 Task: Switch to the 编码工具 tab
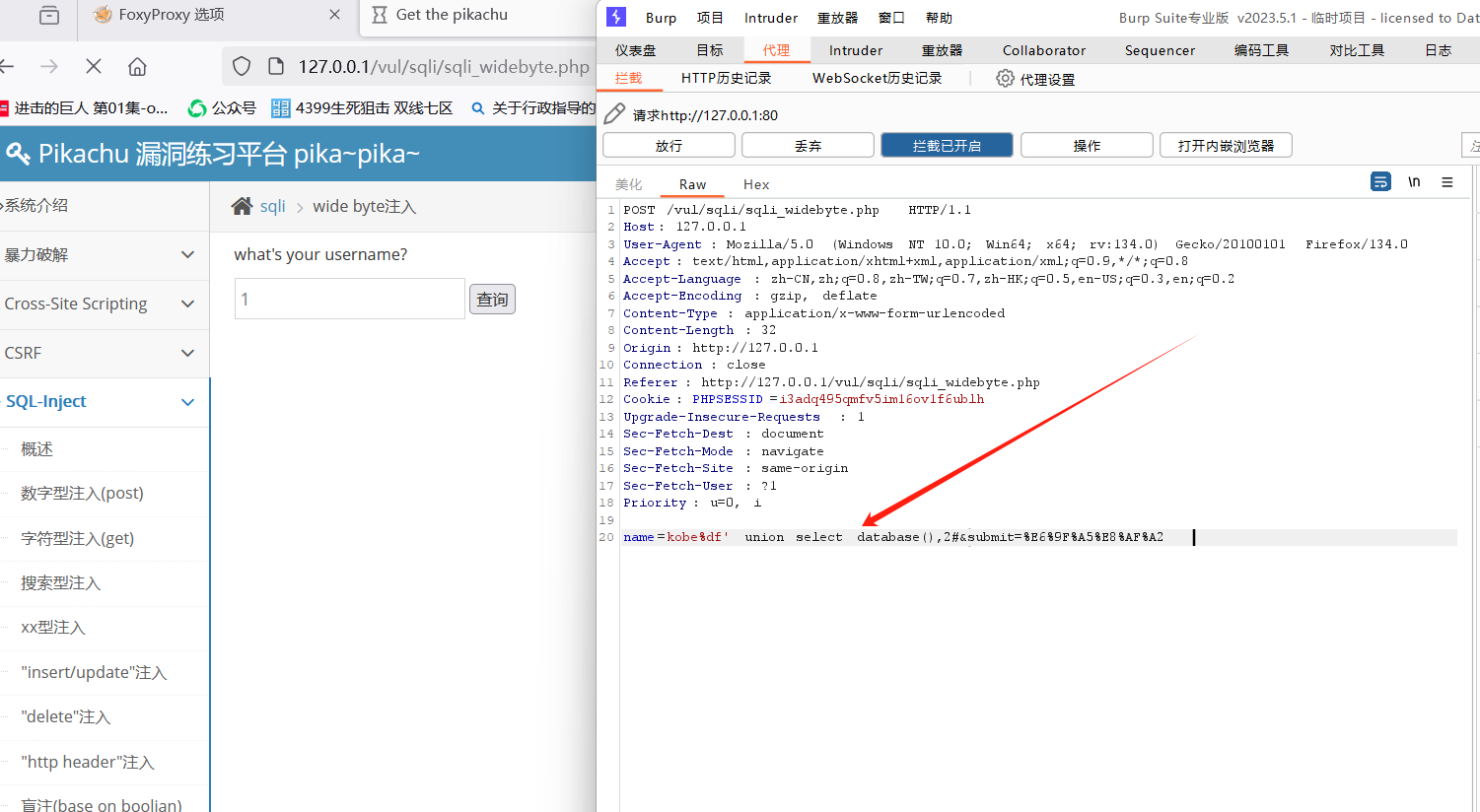[1261, 50]
